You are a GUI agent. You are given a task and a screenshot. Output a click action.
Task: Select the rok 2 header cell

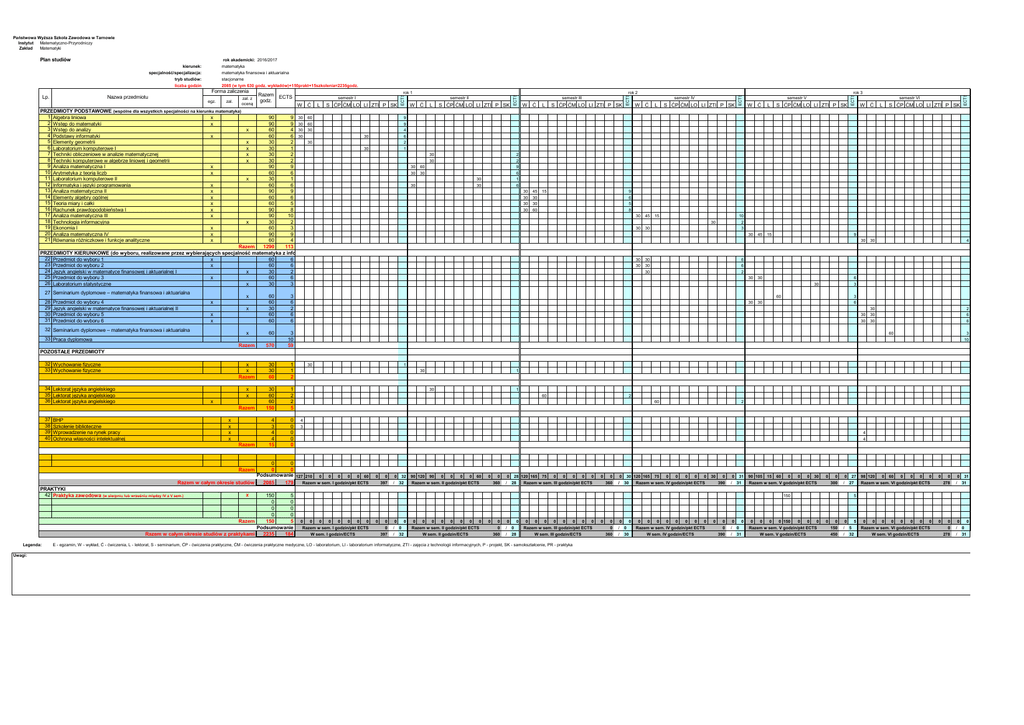click(x=632, y=91)
